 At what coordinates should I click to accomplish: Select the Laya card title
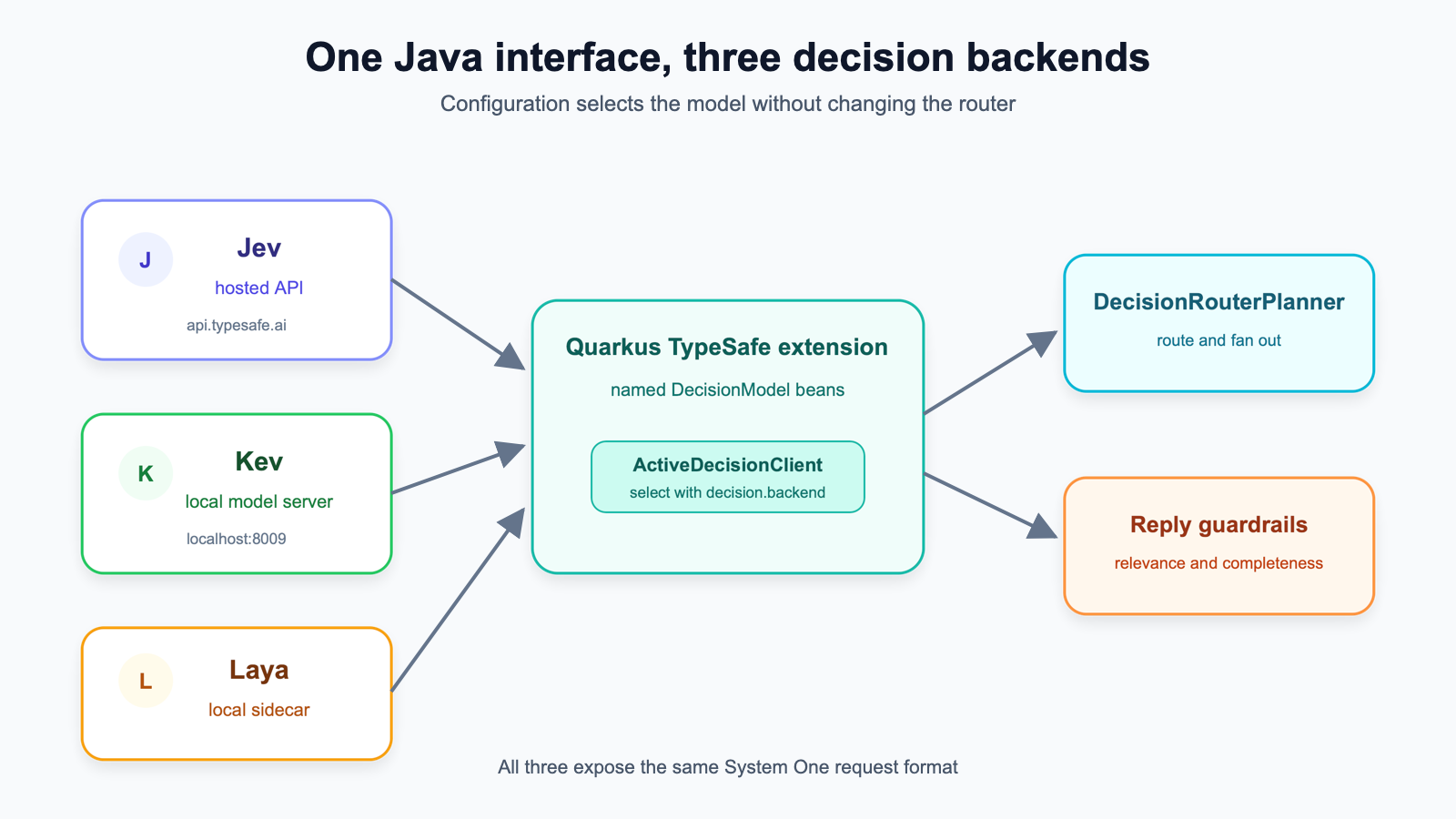point(258,670)
